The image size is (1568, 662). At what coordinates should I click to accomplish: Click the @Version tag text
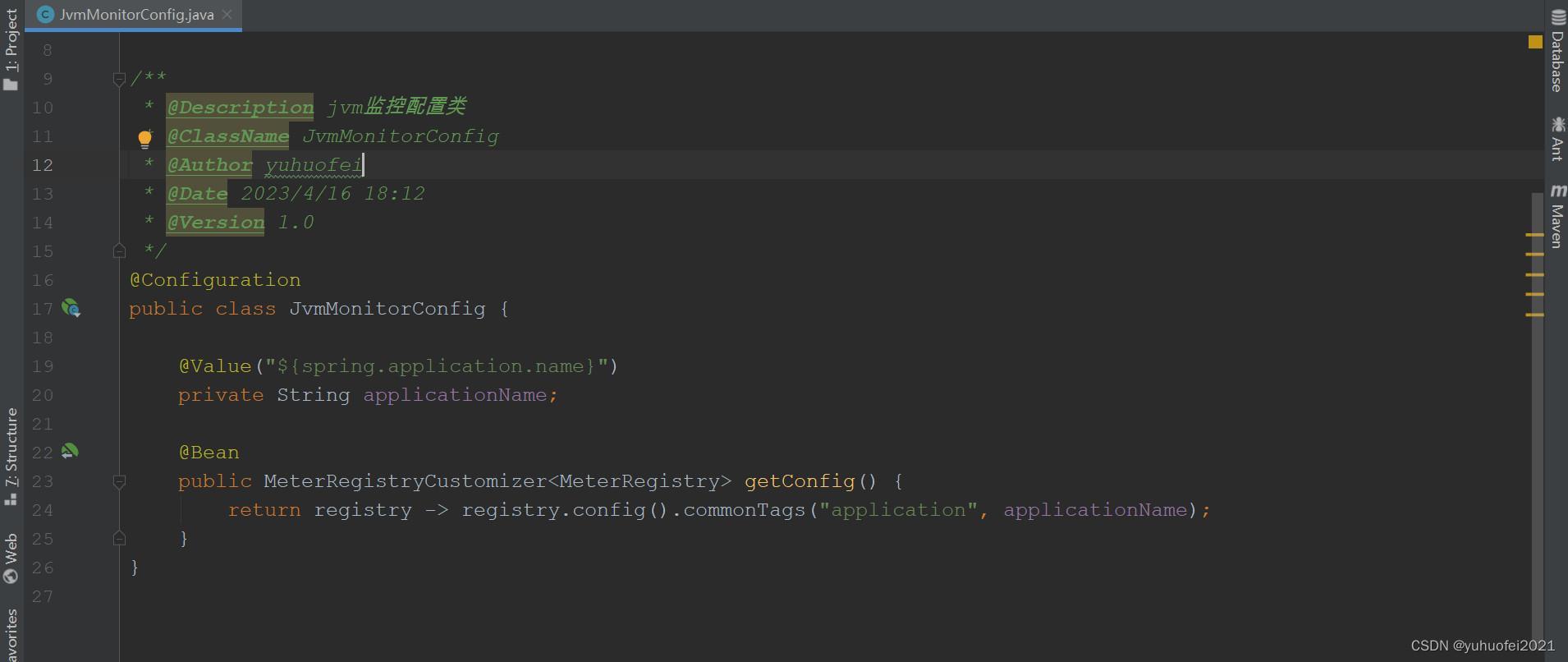pos(215,223)
